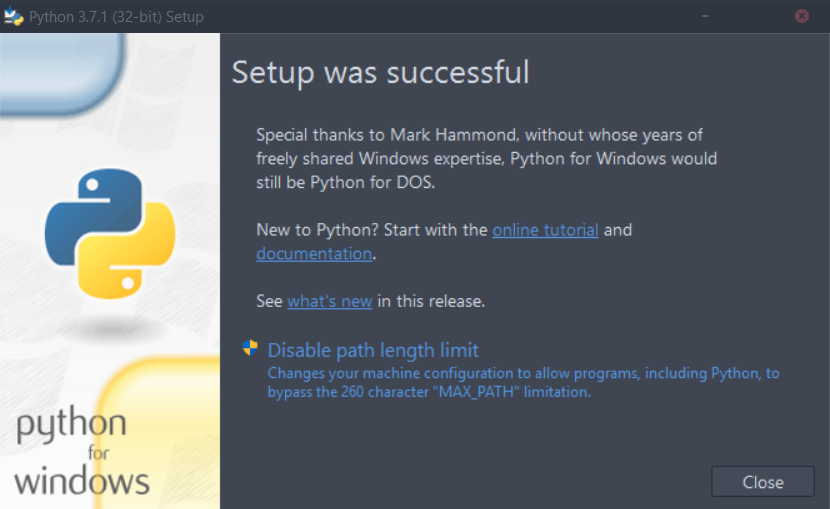Close the window with the red X
Screen dimensions: 830x509
pyautogui.click(x=802, y=16)
